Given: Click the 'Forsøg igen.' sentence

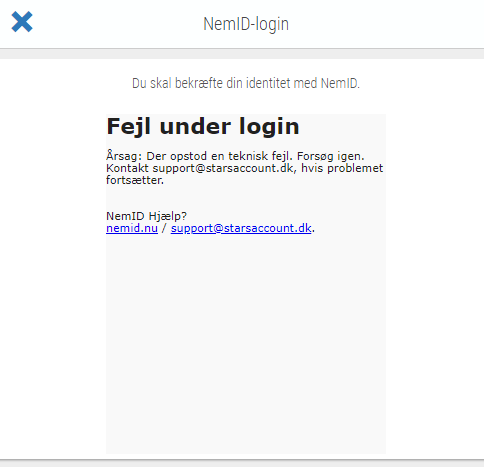Looking at the screenshot, I should (331, 156).
